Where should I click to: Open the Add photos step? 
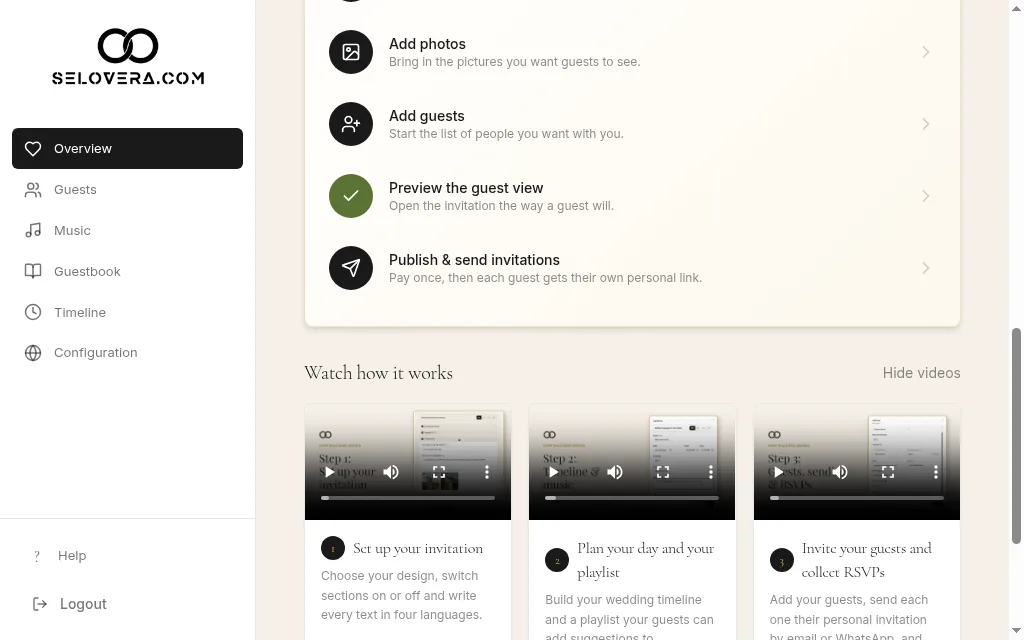[632, 52]
